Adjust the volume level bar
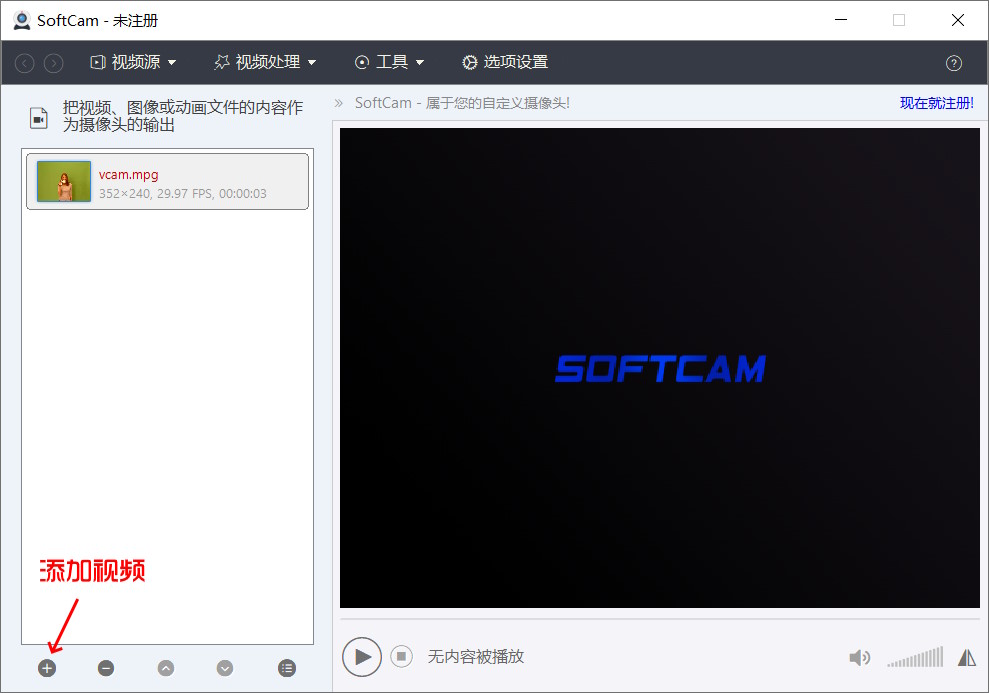 click(x=915, y=656)
